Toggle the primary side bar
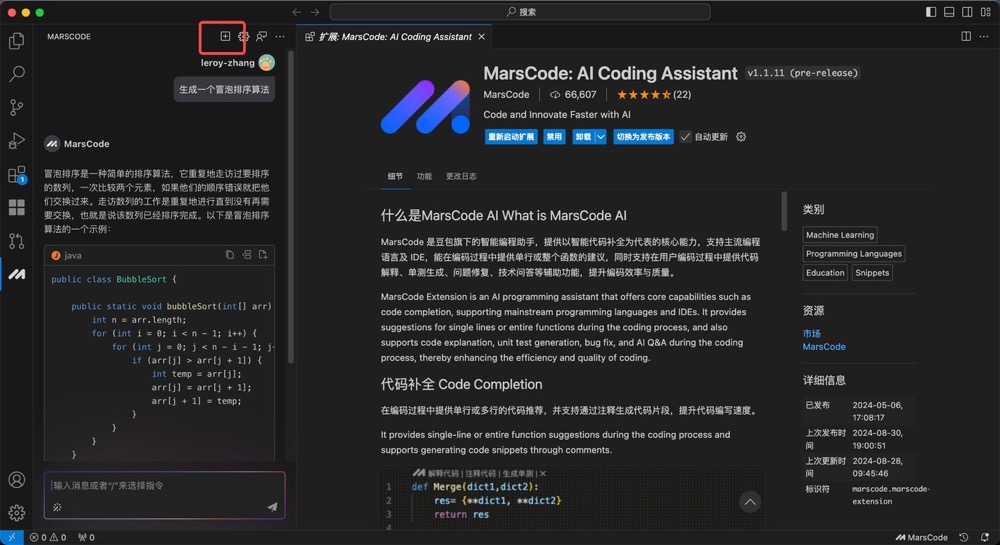The height and width of the screenshot is (545, 1000). click(x=931, y=12)
